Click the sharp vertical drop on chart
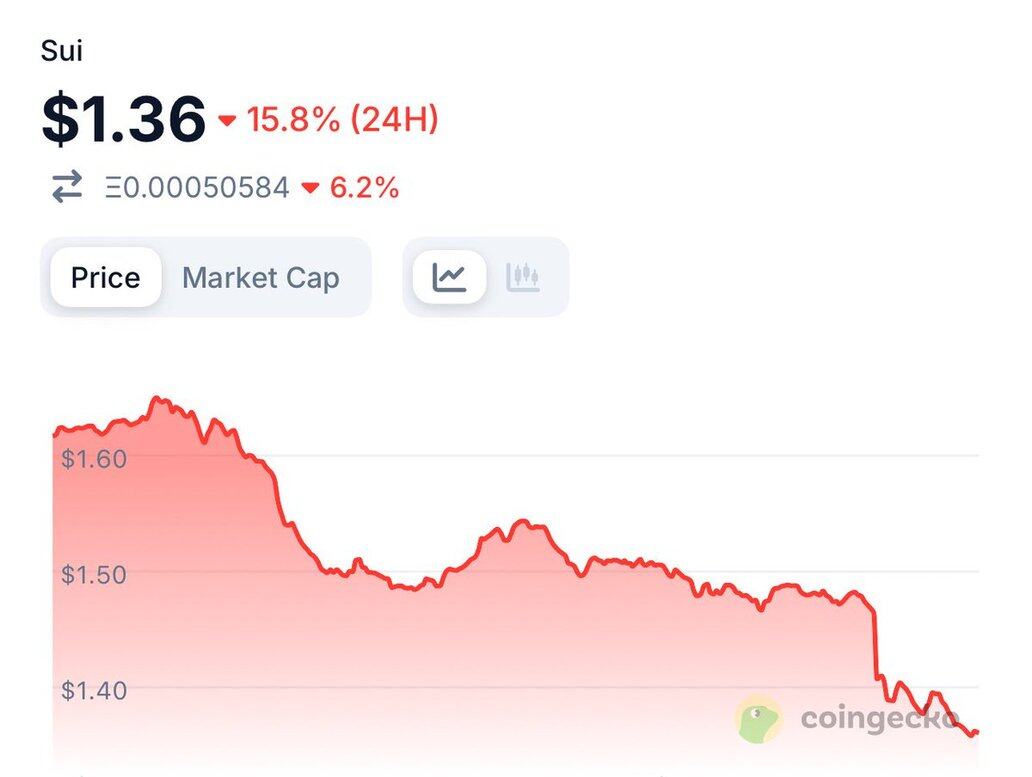 pos(877,645)
